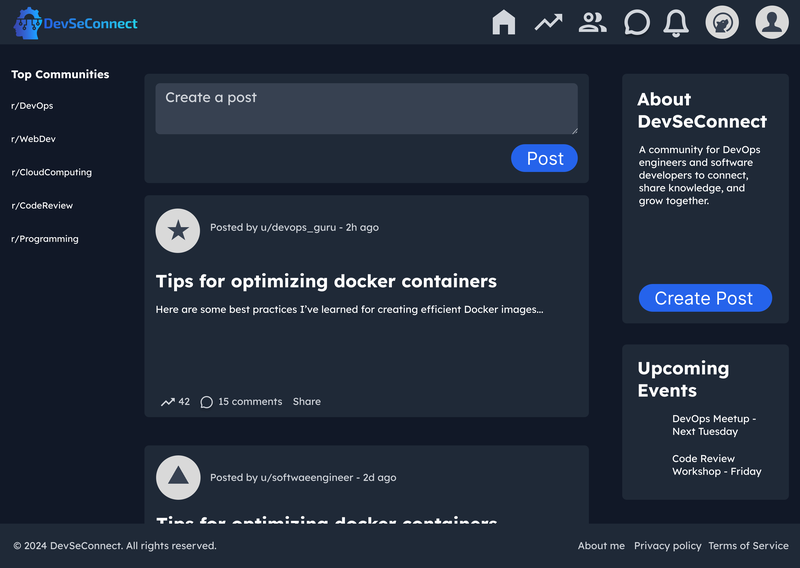
Task: Select the r/DevOps community
Action: (x=32, y=106)
